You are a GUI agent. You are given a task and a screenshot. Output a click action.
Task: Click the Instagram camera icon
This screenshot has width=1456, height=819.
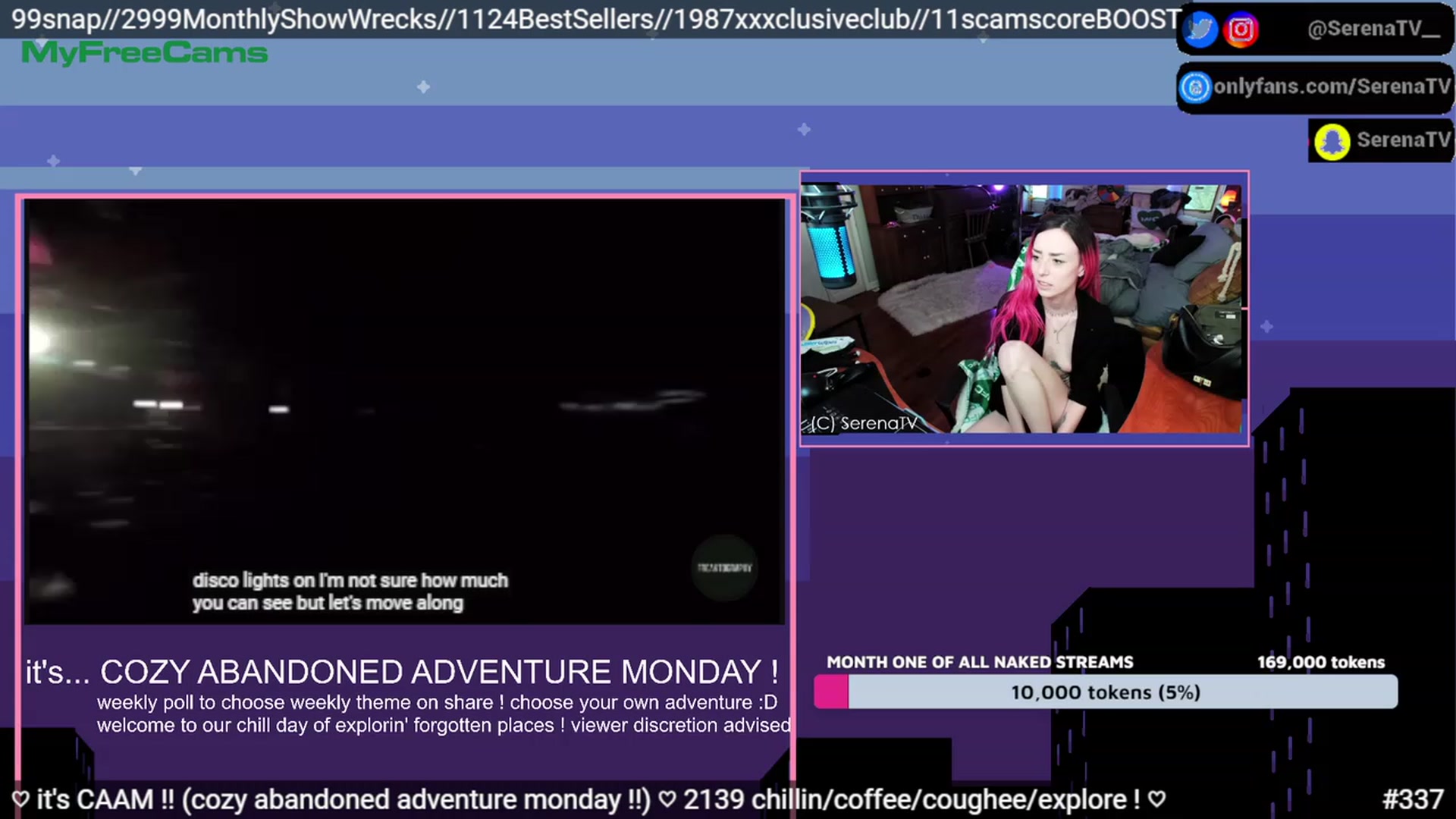click(1241, 30)
